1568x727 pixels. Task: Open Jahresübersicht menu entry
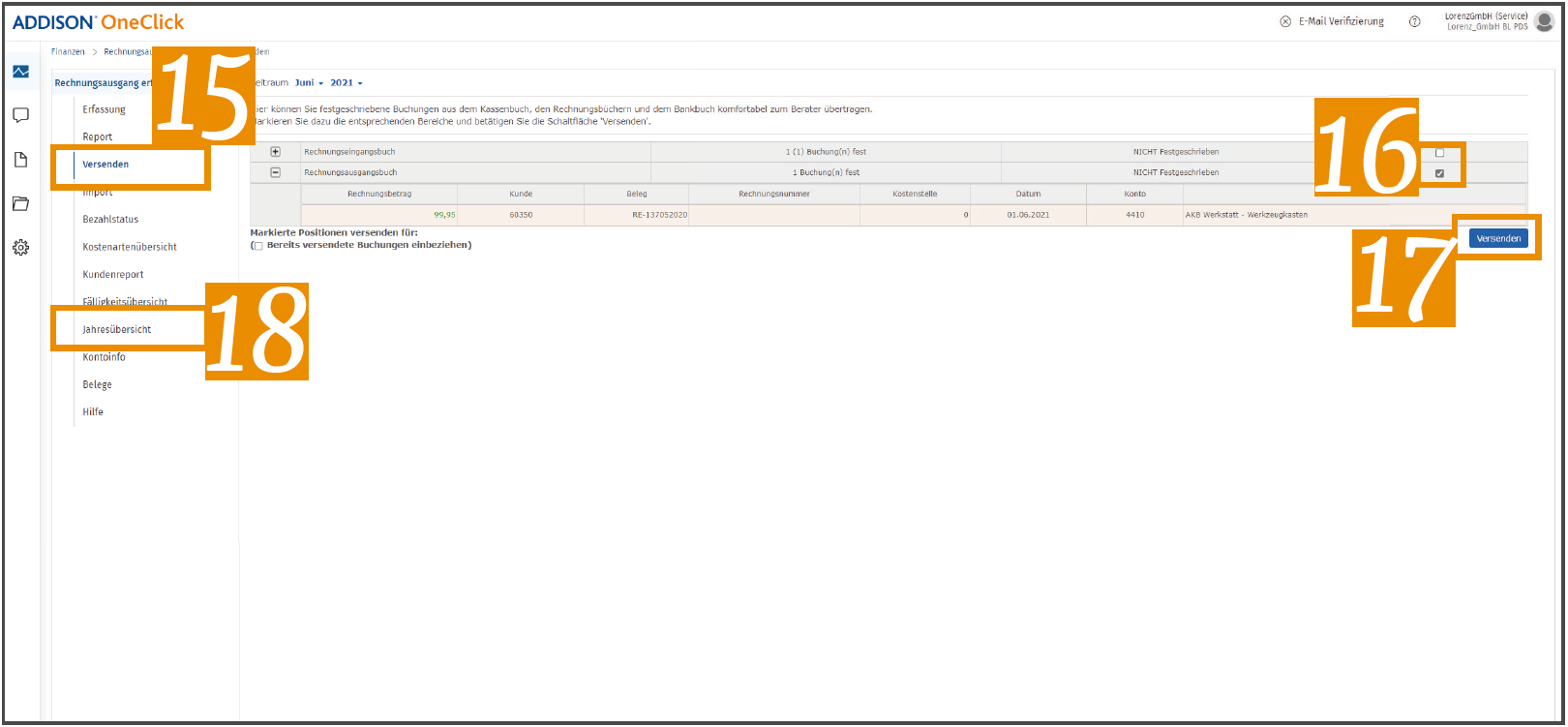[117, 330]
